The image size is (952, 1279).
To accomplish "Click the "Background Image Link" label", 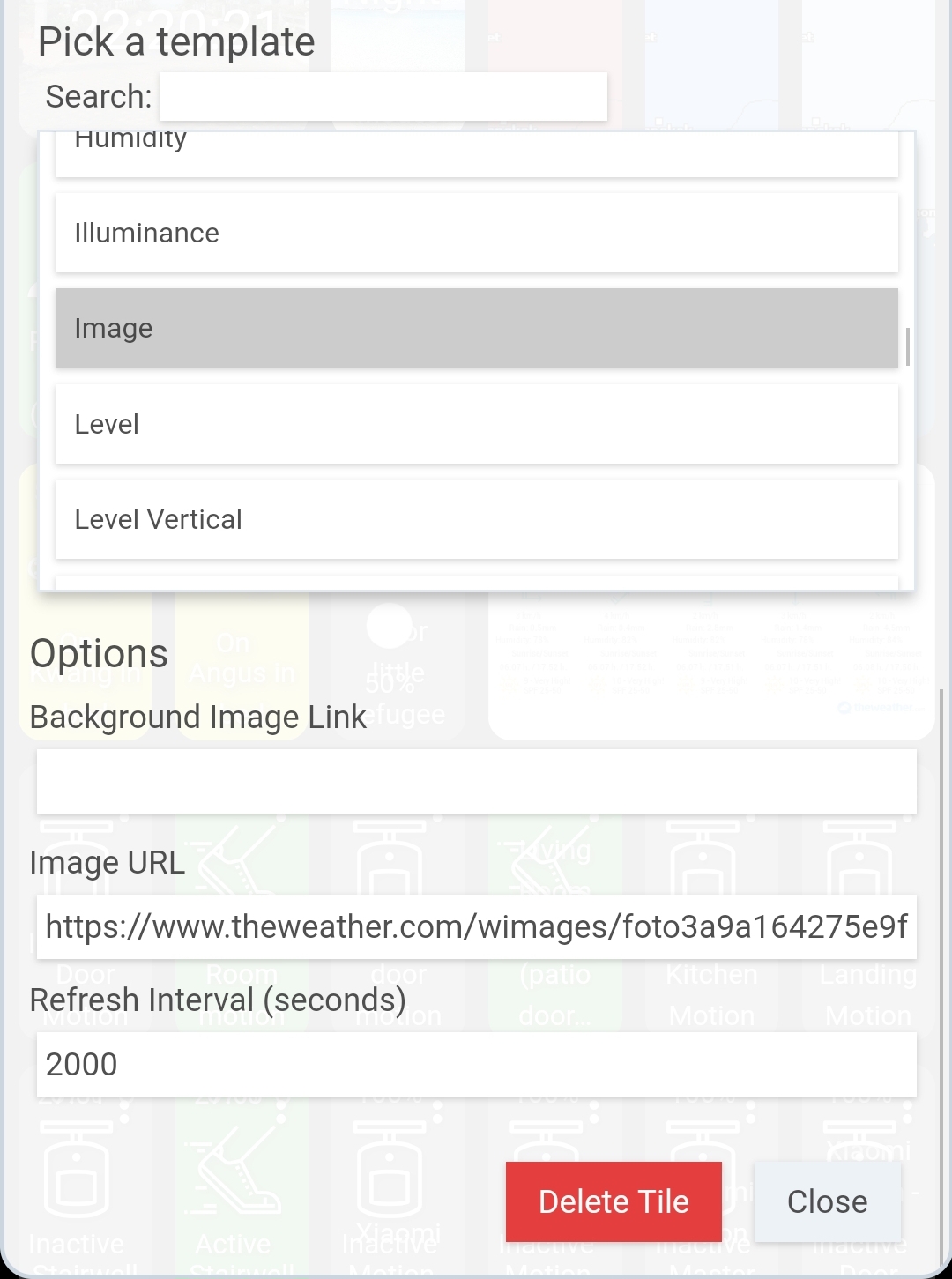I will coord(197,718).
